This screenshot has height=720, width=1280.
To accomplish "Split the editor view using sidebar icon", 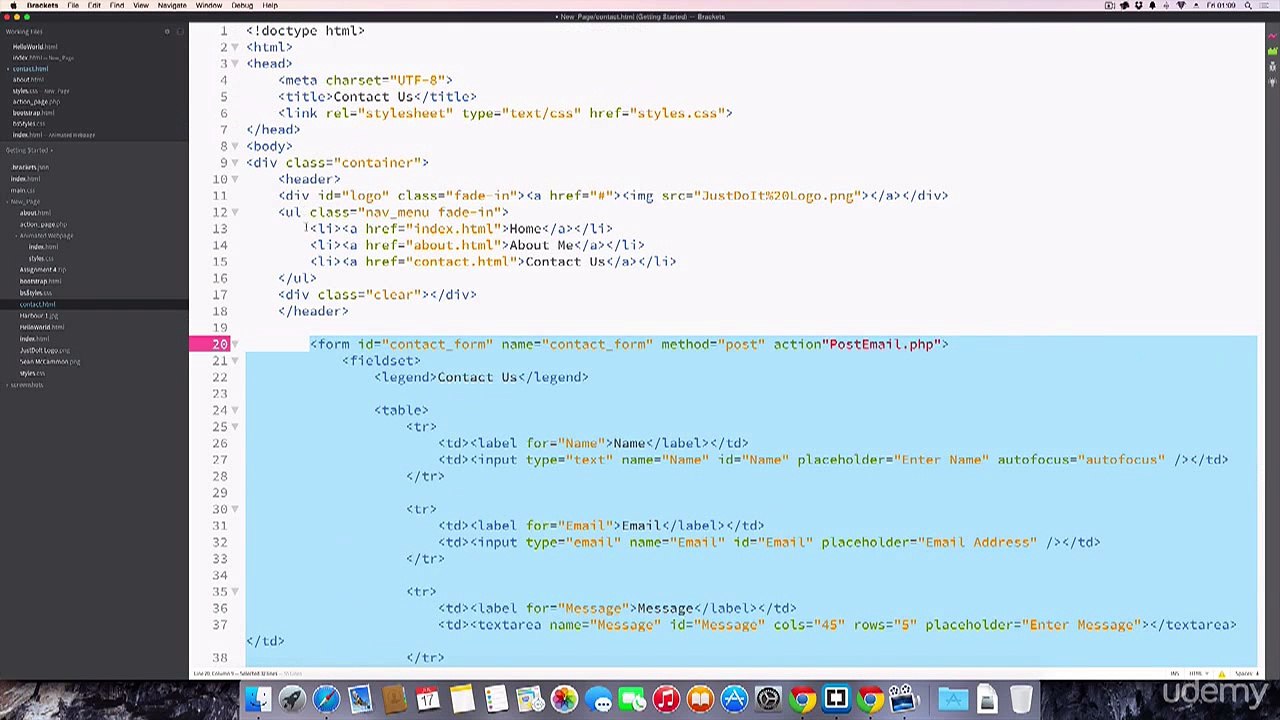I will (x=180, y=32).
